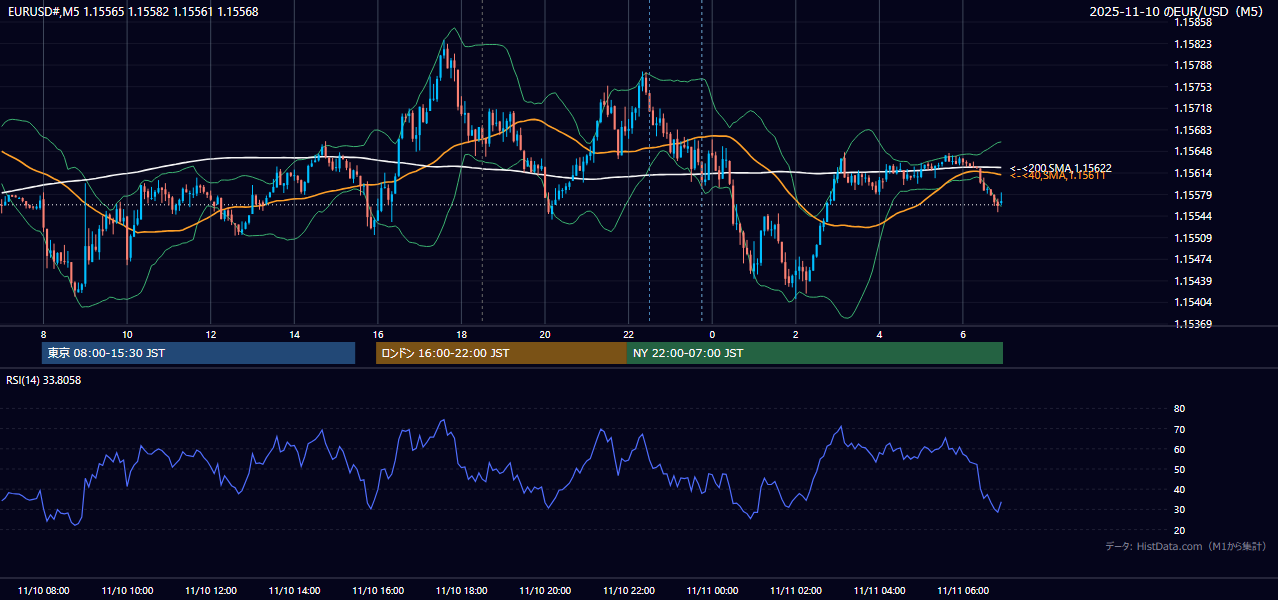The width and height of the screenshot is (1278, 600).
Task: Click RSI scale label 80
Action: pyautogui.click(x=1179, y=409)
